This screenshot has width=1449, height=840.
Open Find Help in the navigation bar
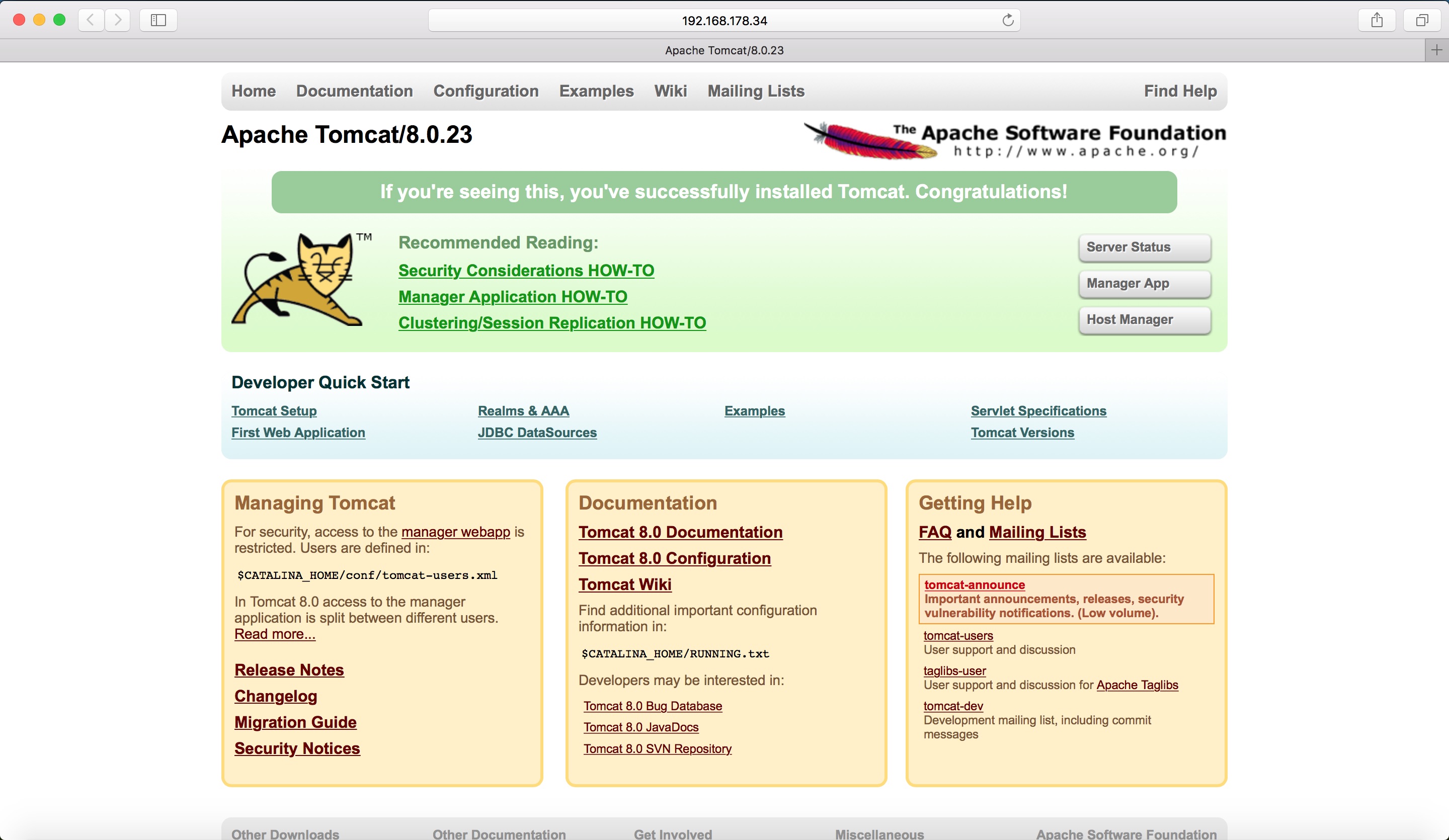1180,91
